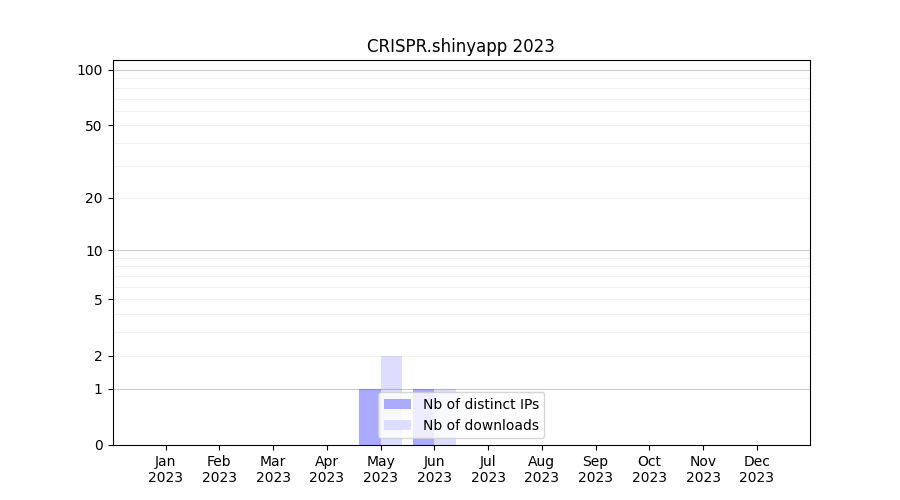The width and height of the screenshot is (900, 500).
Task: Click the 'May 2023' x-axis label
Action: [380, 469]
